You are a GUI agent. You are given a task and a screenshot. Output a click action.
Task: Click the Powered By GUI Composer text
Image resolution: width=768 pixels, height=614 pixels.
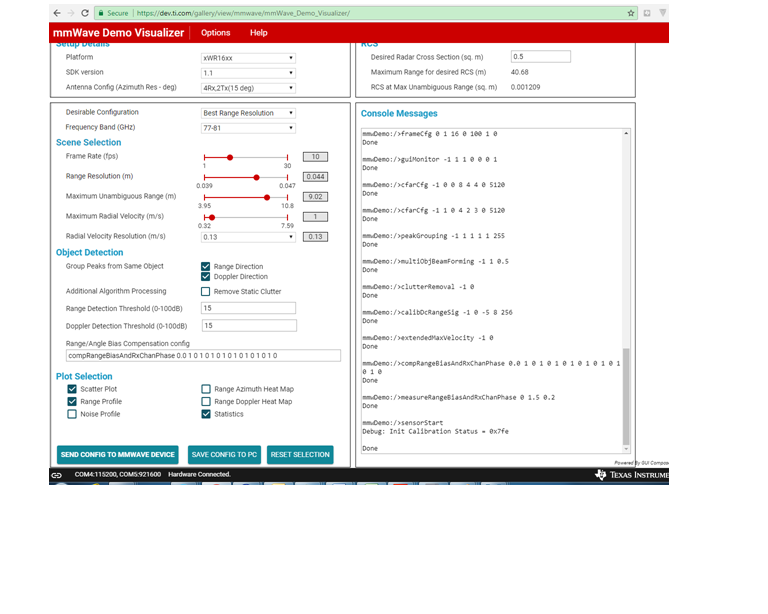tap(642, 463)
